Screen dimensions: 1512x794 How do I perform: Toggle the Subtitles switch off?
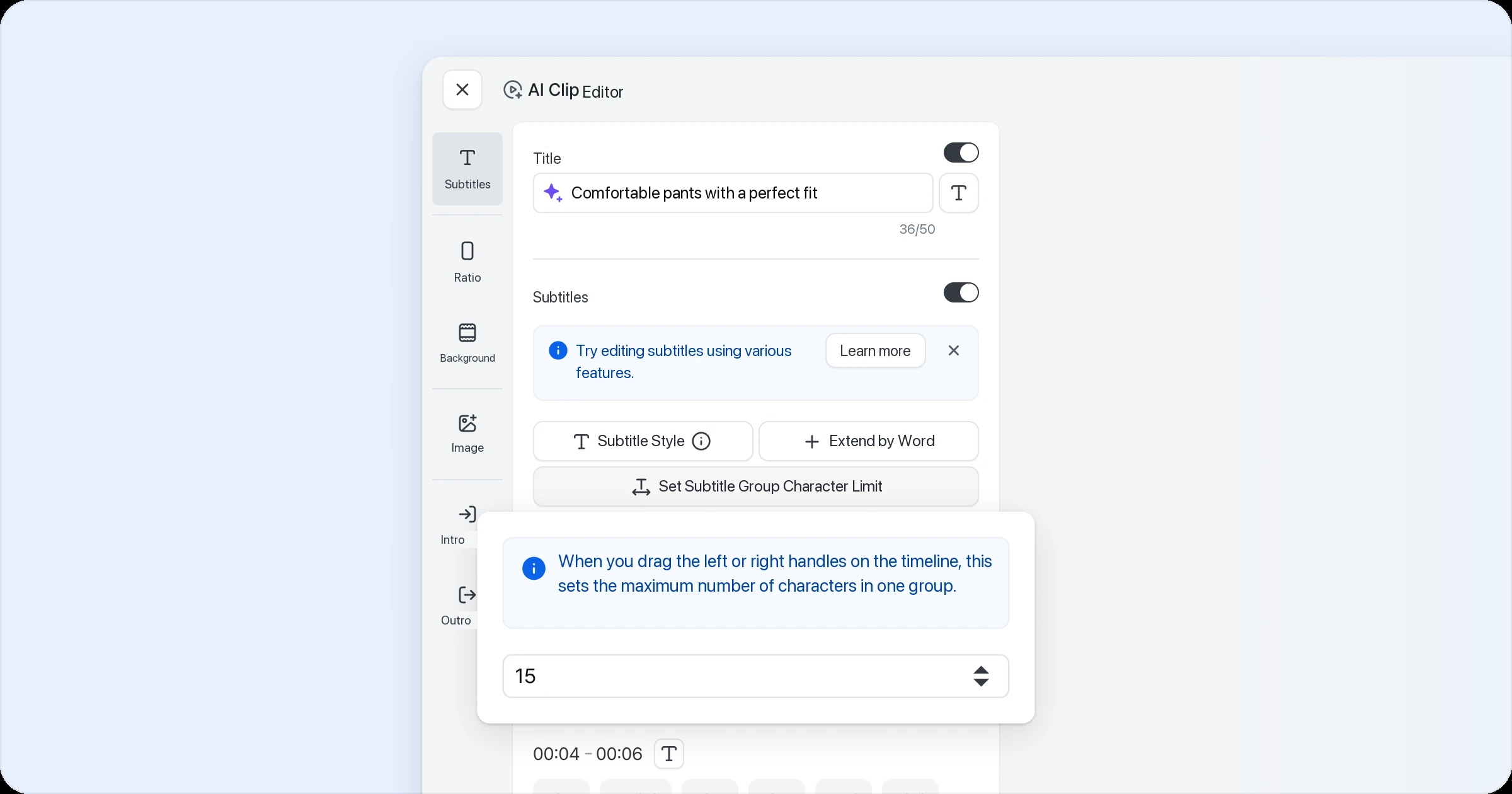tap(961, 292)
